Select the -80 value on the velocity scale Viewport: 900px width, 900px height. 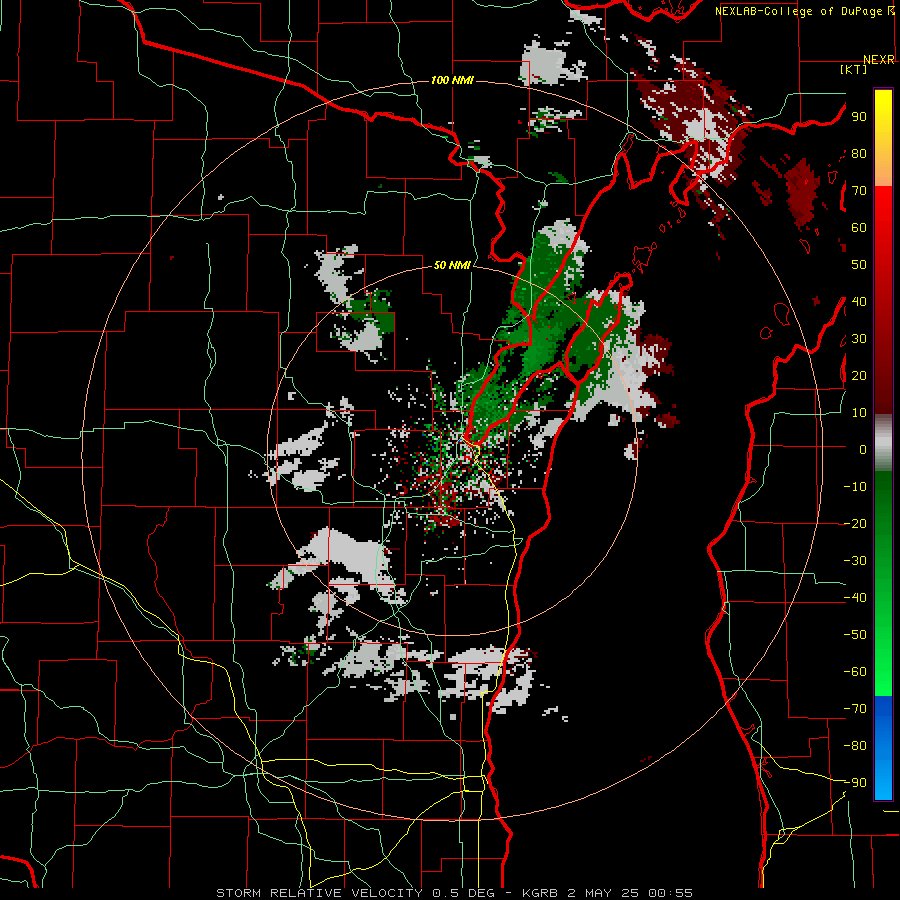[x=855, y=746]
